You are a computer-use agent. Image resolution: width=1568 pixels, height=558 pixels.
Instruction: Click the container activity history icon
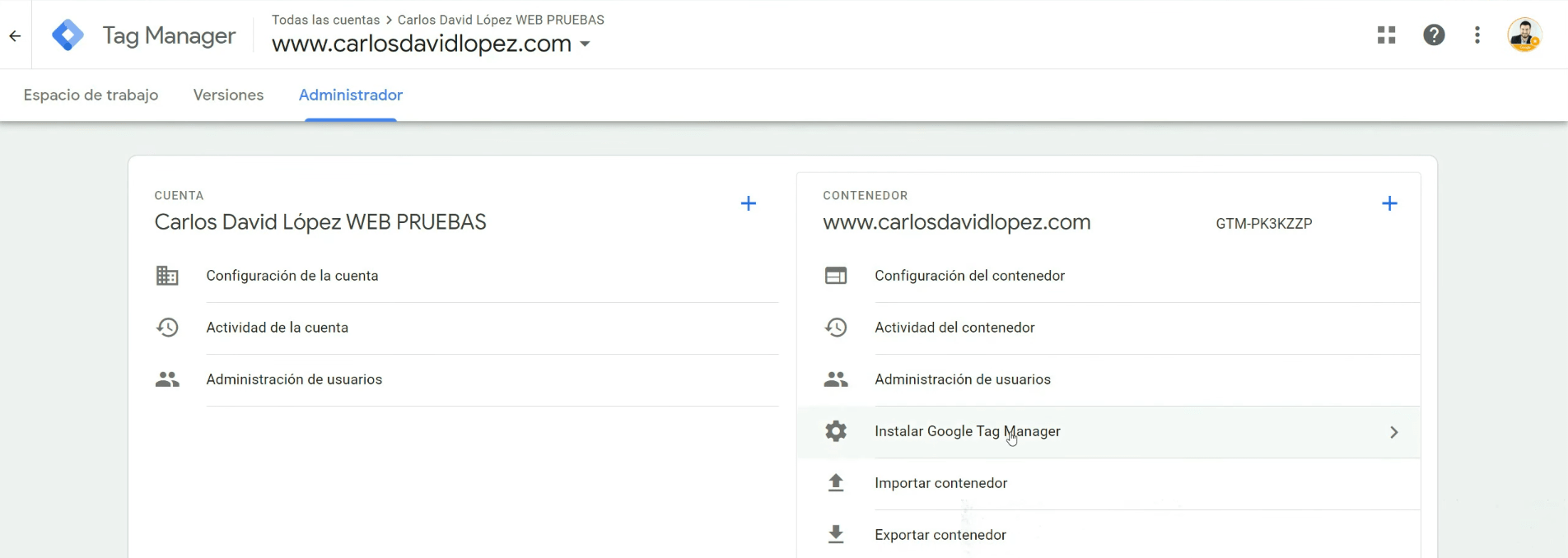click(836, 328)
